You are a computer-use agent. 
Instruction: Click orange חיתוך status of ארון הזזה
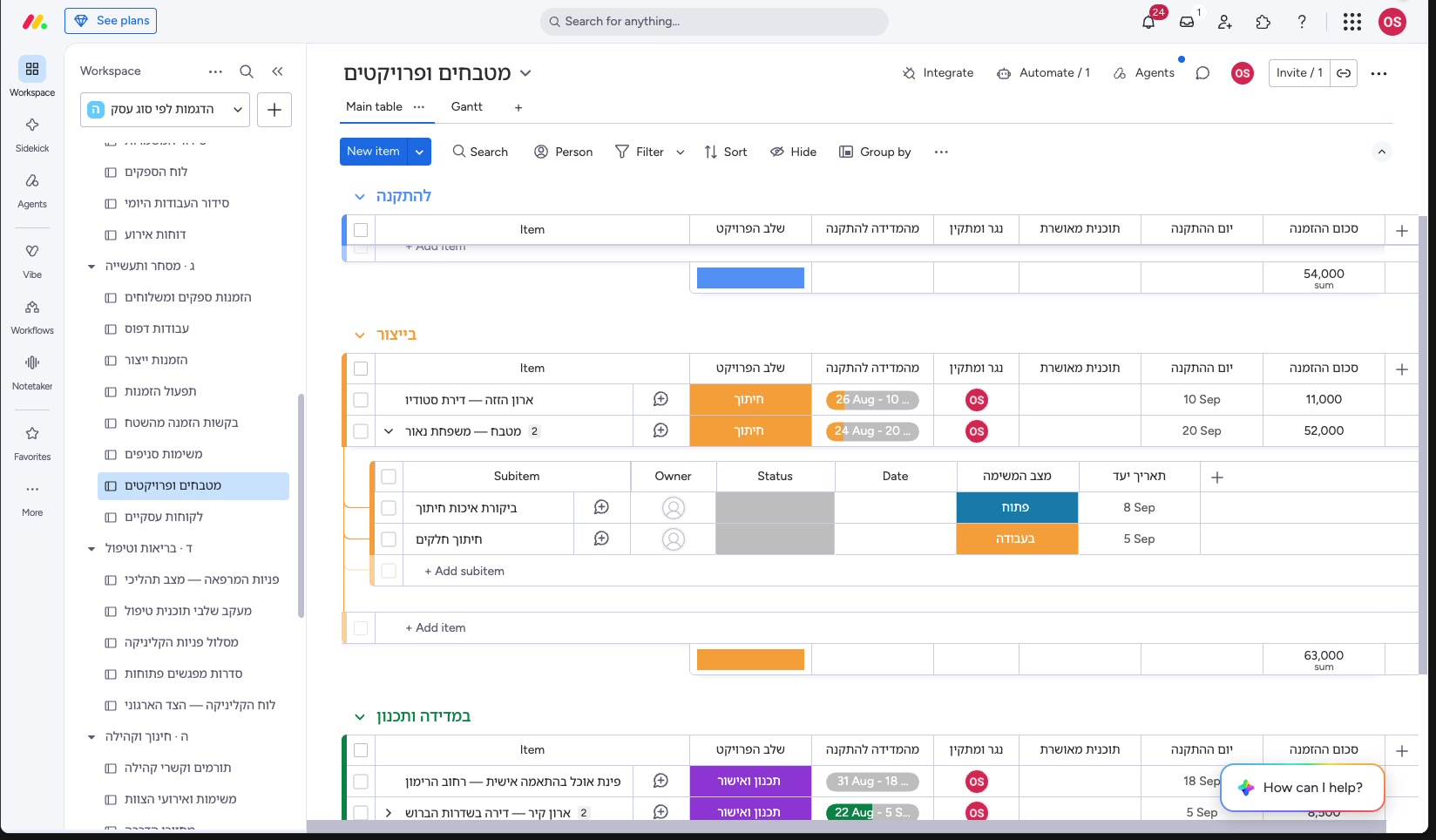750,400
